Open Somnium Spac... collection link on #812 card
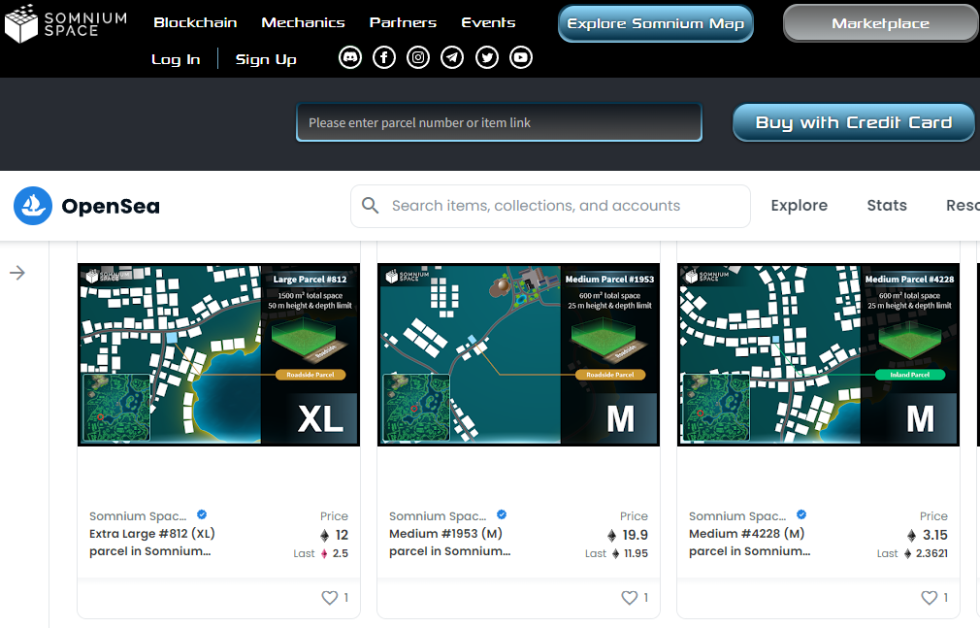Screen dimensions: 980x628 138,516
